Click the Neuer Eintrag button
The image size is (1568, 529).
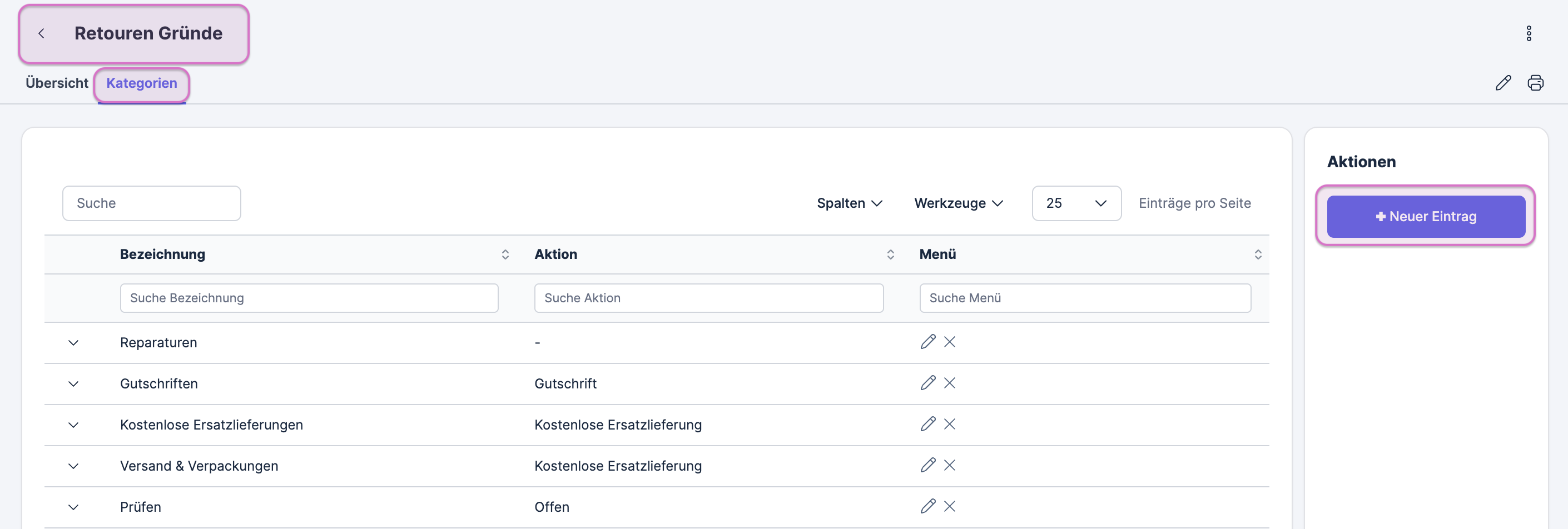click(1426, 217)
